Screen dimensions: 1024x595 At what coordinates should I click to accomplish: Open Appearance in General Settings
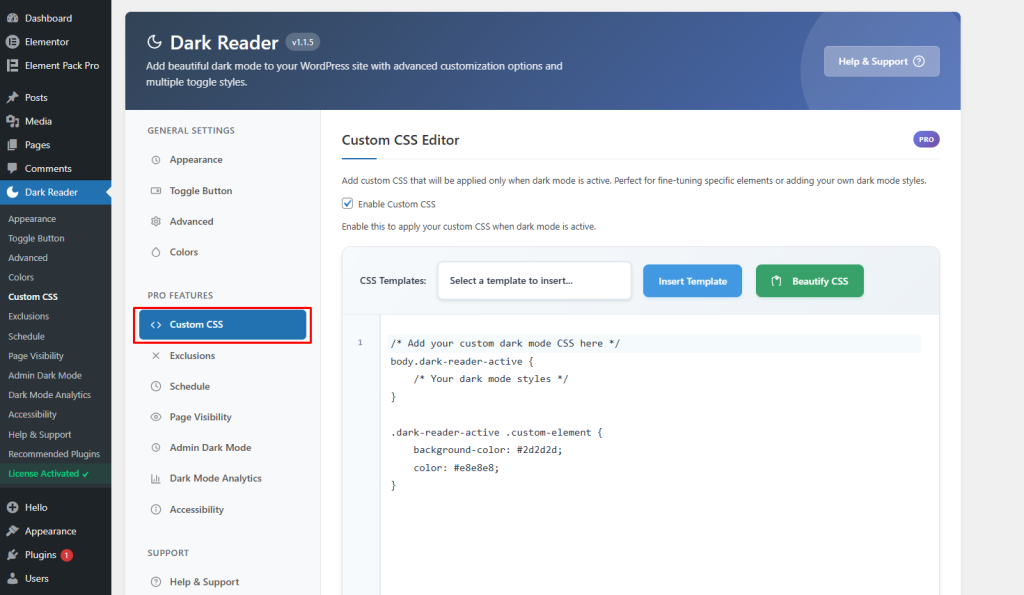tap(223, 160)
